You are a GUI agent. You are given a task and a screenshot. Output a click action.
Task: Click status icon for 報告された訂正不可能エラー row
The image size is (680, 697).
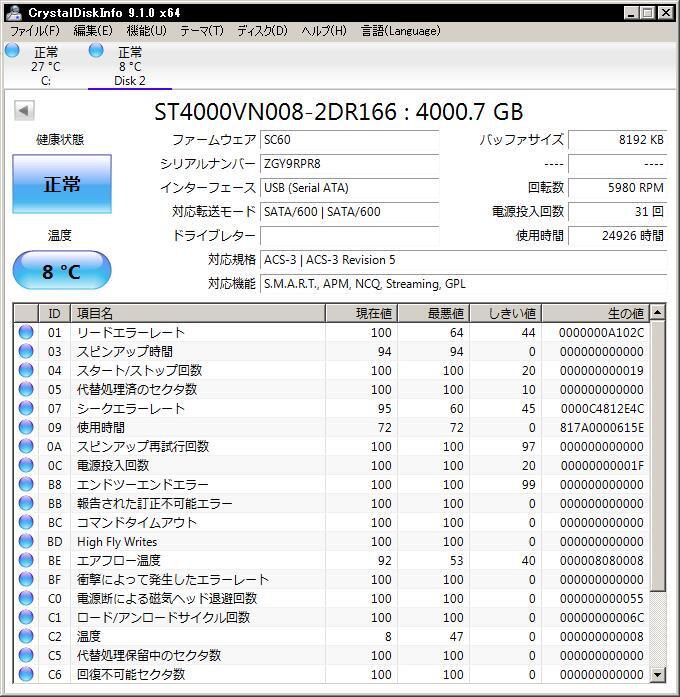26,503
